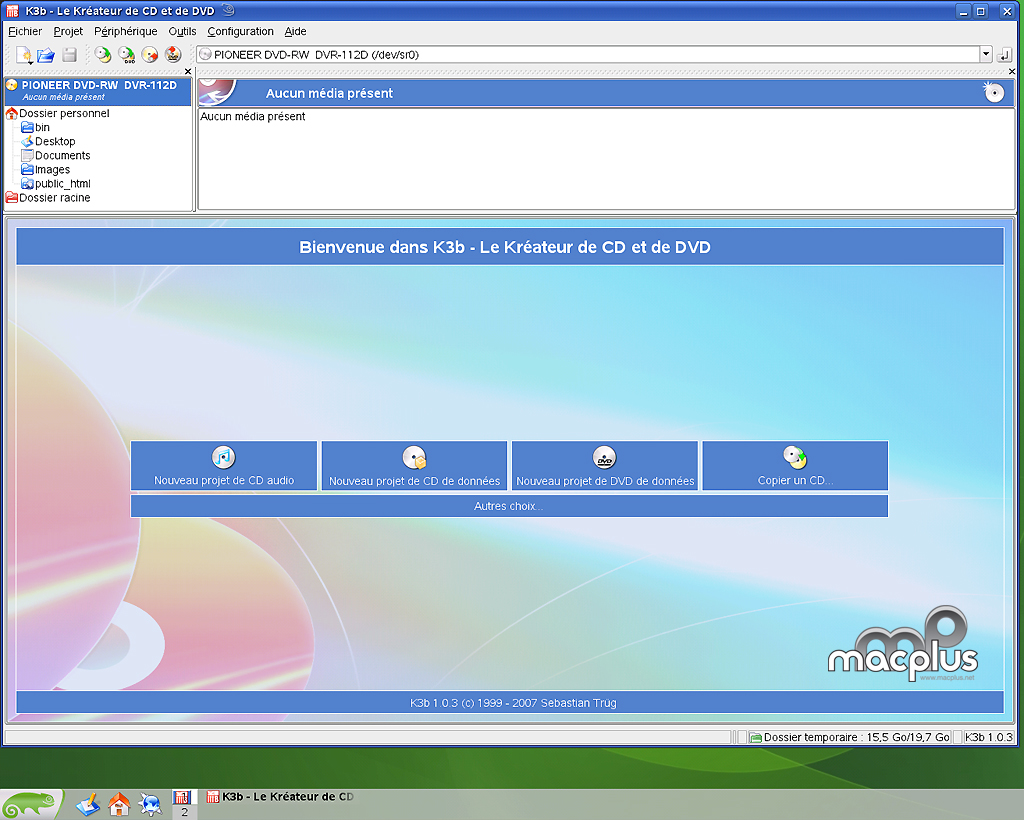Image resolution: width=1024 pixels, height=820 pixels.
Task: Select the PIONEER DVD-RW DVR-112D device in the tree
Action: (x=98, y=91)
